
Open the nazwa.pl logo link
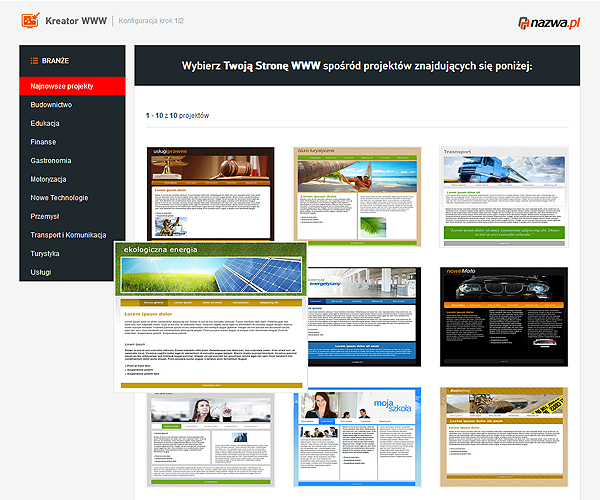tap(549, 23)
